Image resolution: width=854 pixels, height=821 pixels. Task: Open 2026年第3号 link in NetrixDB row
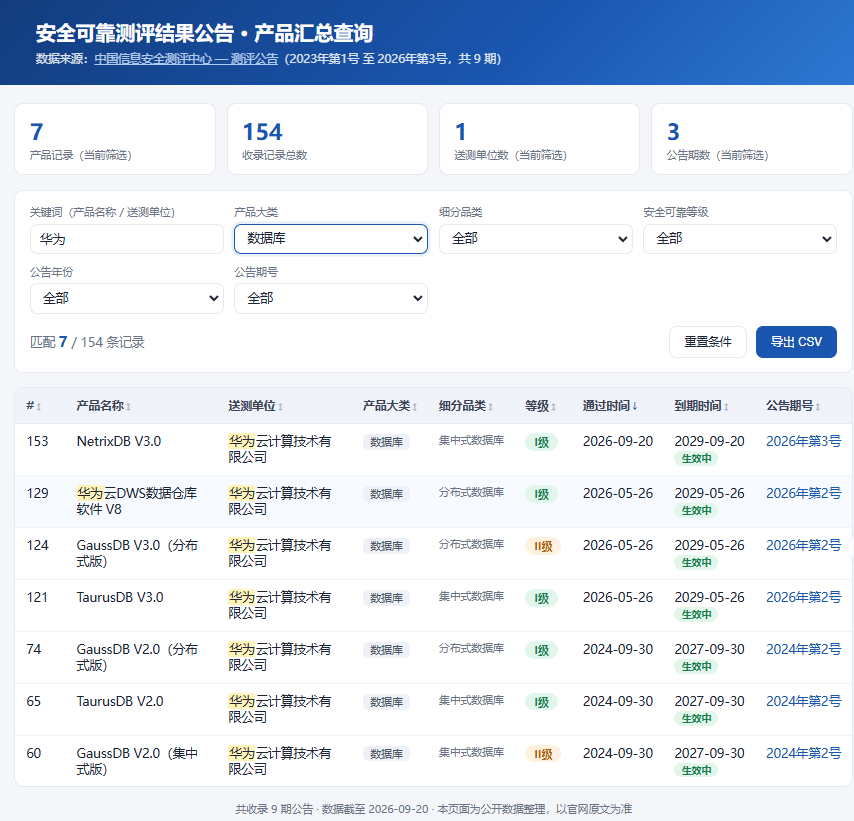tap(803, 441)
